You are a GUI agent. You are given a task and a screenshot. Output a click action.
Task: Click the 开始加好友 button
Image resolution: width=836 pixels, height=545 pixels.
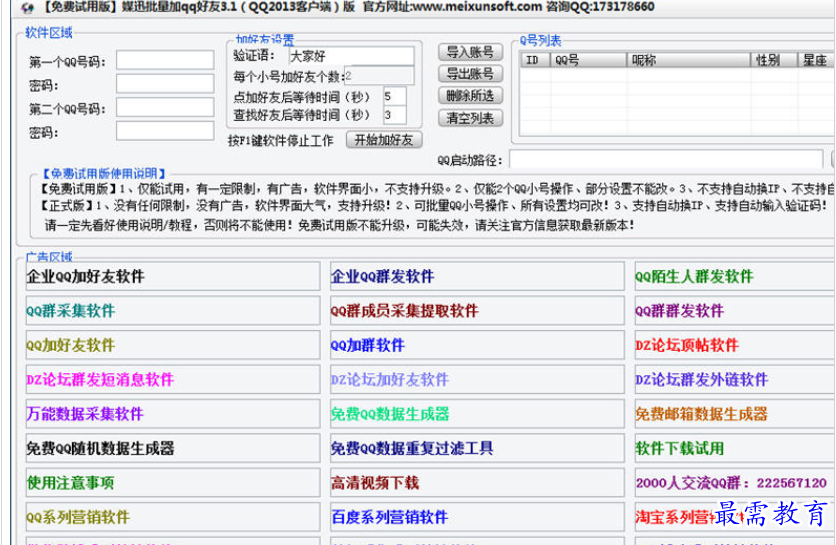tap(384, 140)
